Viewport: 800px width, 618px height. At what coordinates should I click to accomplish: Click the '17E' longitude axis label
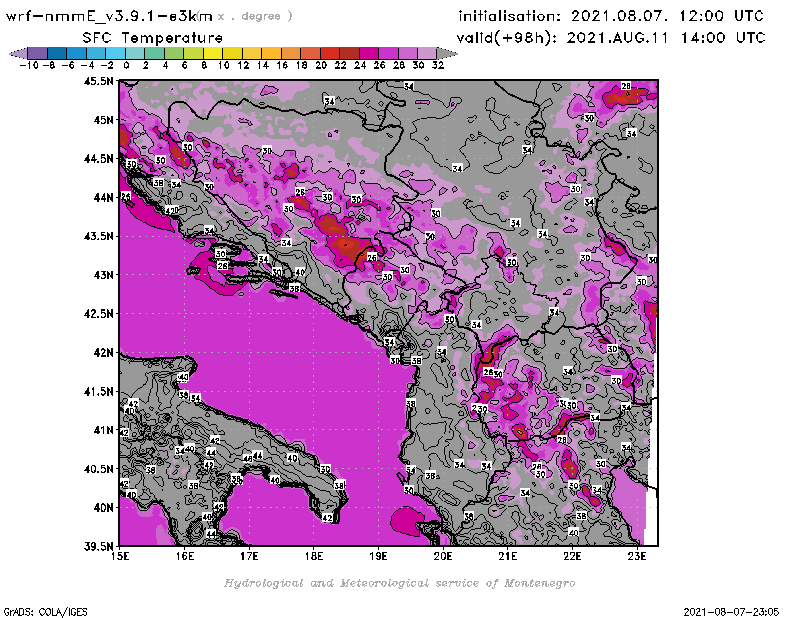(x=249, y=556)
